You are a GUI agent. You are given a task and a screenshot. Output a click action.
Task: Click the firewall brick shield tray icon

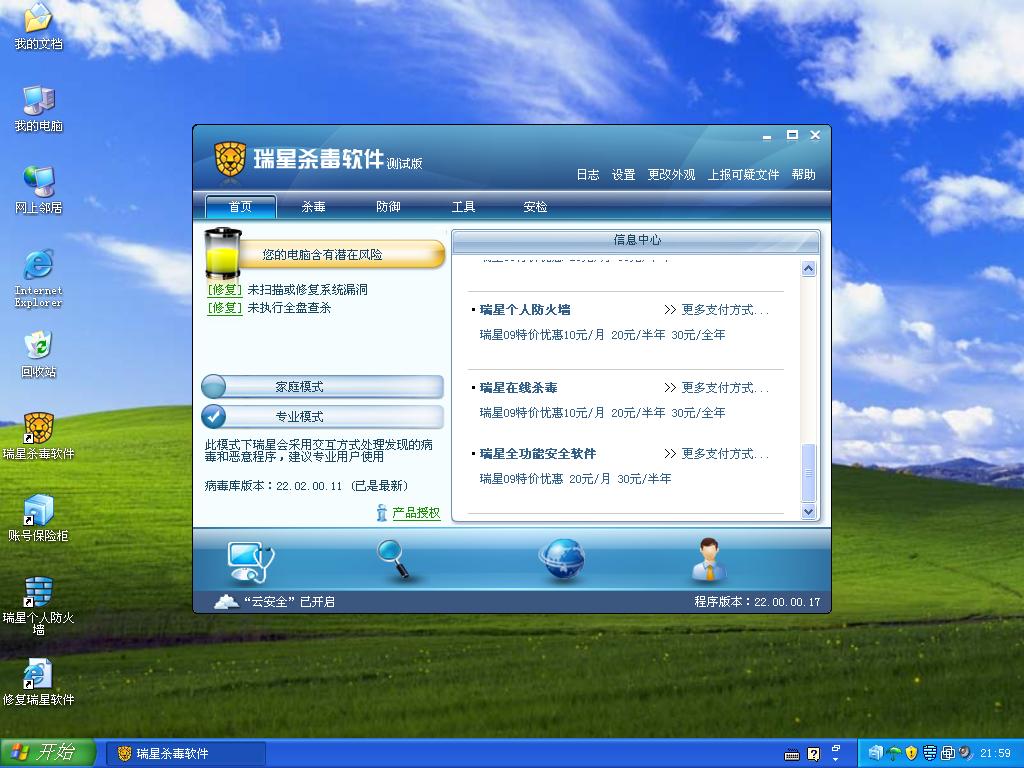click(x=929, y=754)
